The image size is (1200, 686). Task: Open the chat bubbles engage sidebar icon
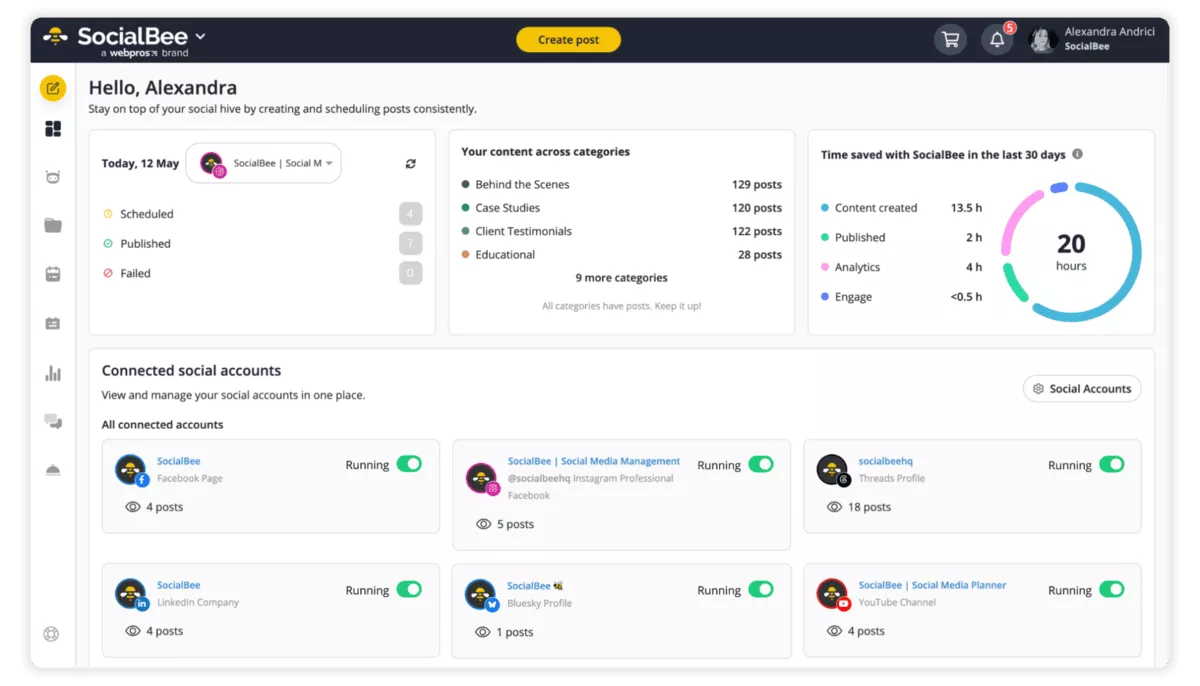point(53,421)
